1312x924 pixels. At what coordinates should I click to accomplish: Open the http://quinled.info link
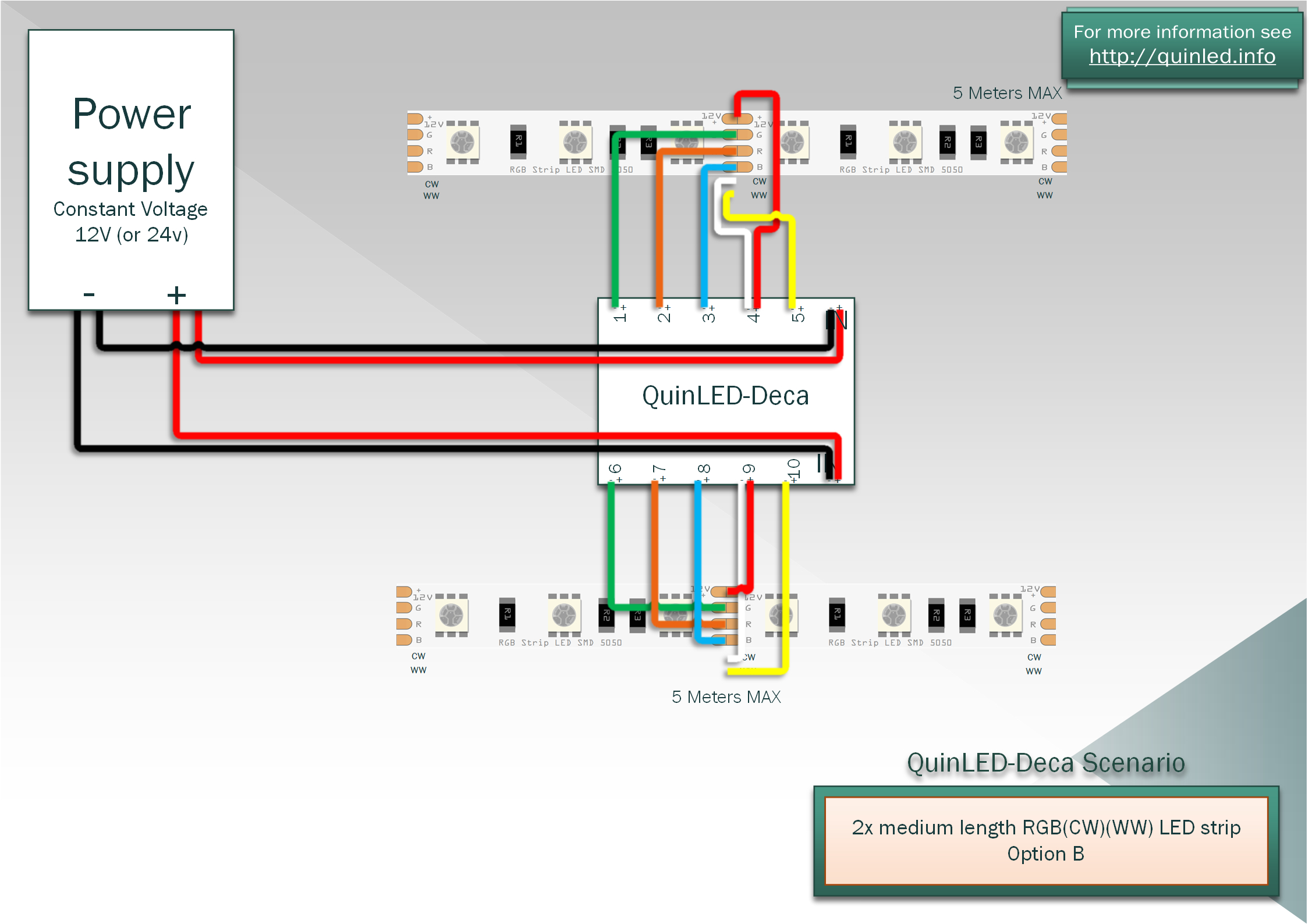coord(1182,56)
